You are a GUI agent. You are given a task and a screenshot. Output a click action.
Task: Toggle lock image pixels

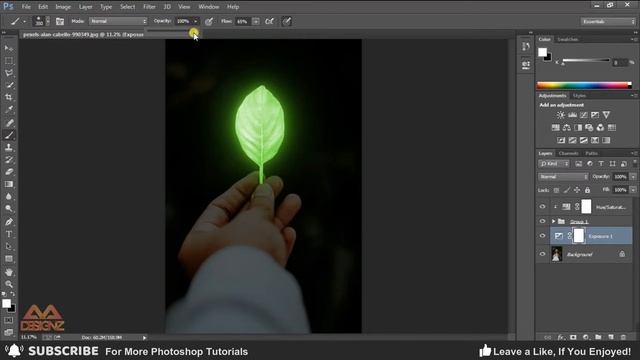coord(567,190)
